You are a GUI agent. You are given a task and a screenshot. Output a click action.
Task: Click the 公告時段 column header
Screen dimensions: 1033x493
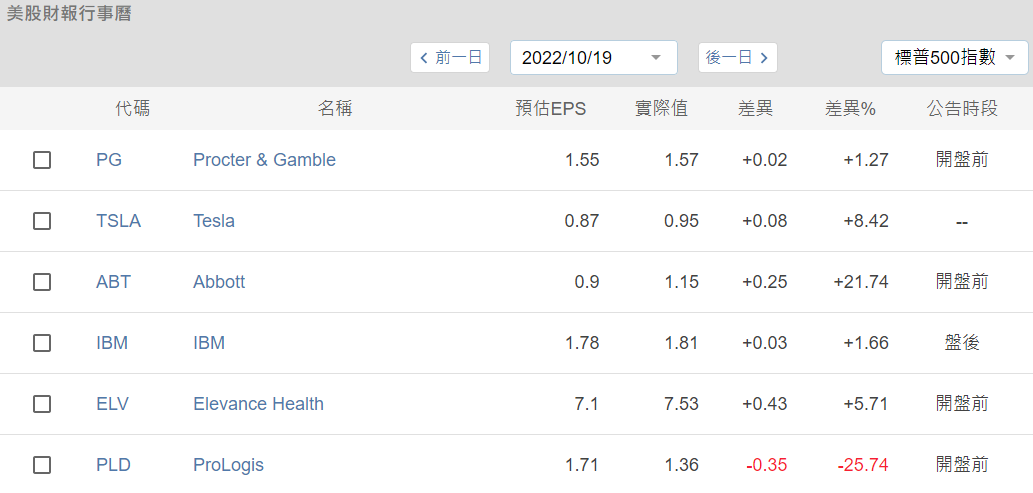coord(962,109)
